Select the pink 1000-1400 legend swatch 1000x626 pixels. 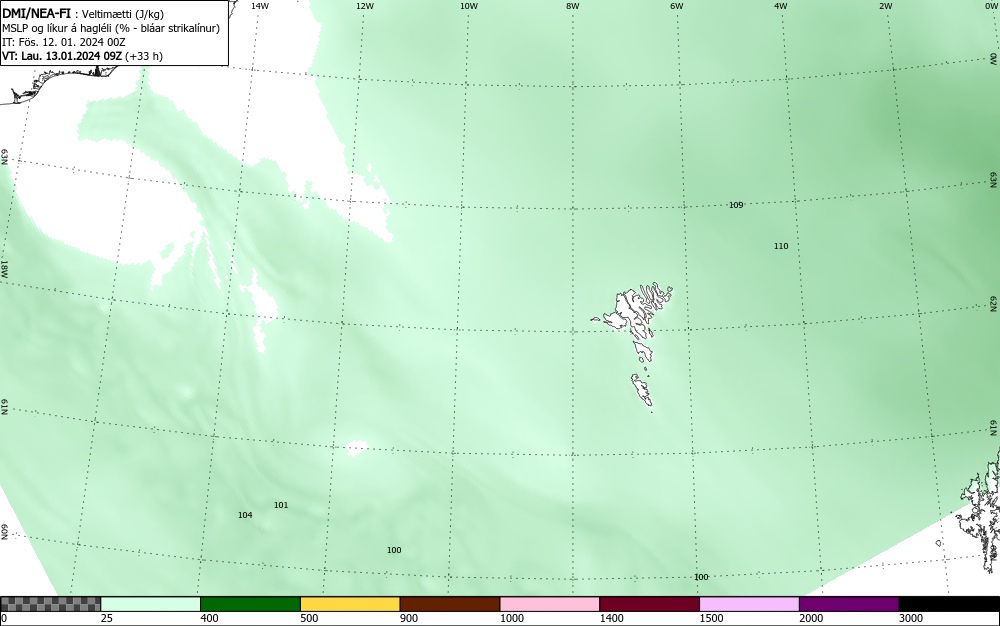point(550,604)
